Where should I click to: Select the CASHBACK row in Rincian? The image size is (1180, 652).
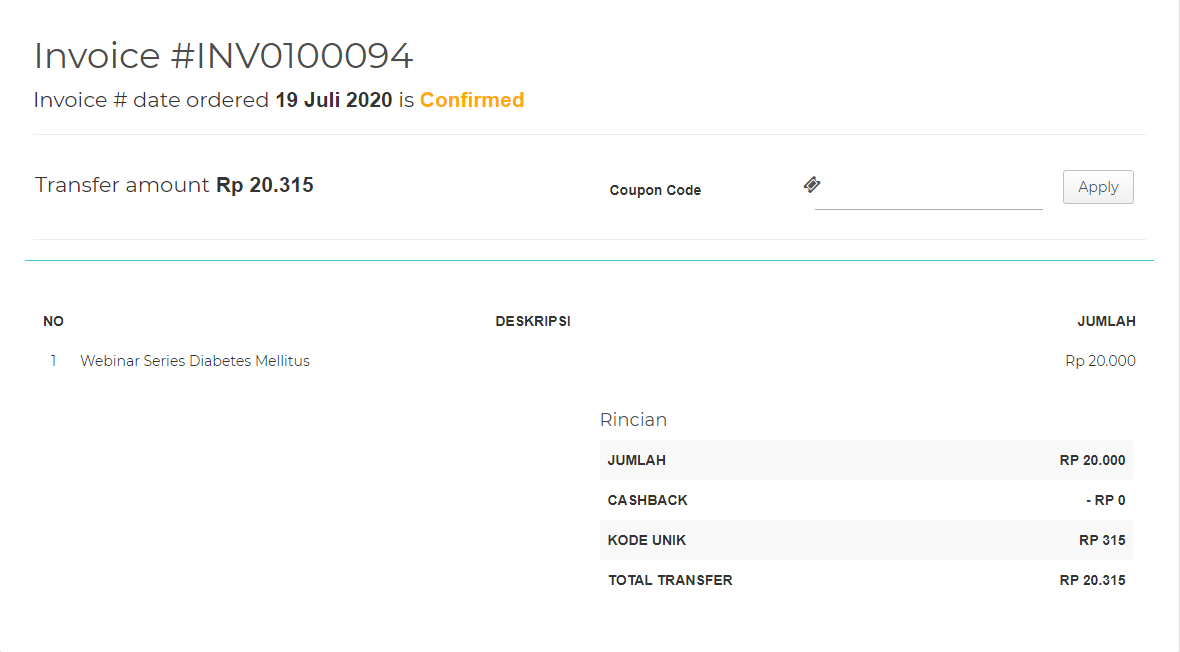point(866,500)
